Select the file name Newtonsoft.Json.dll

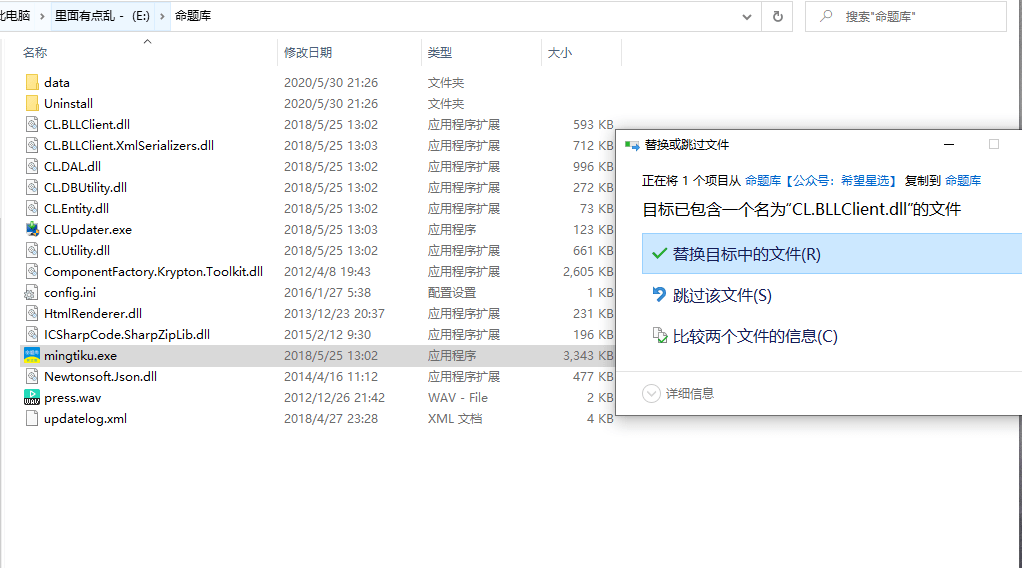100,376
